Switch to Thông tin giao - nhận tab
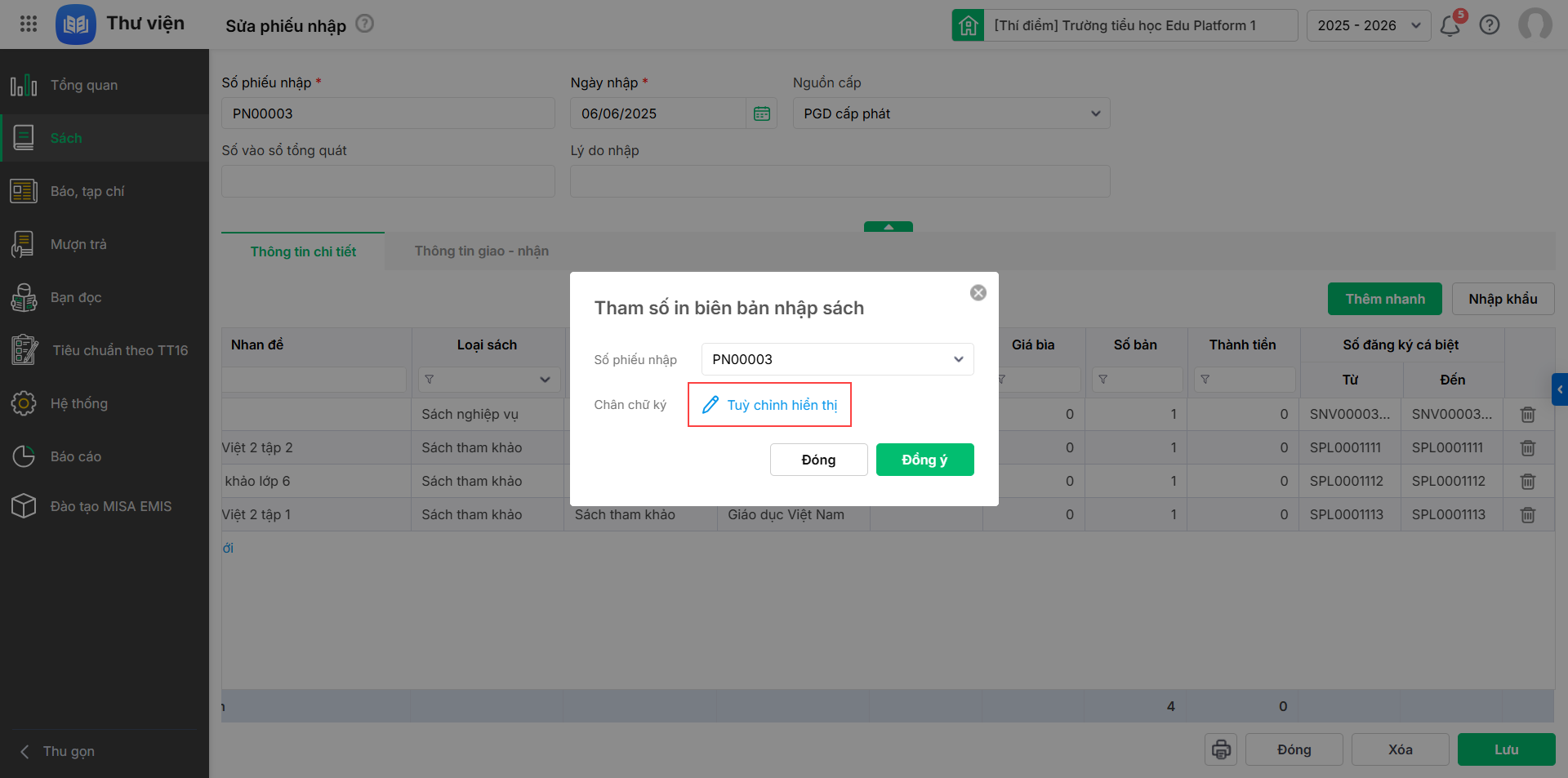This screenshot has width=1568, height=778. (x=481, y=251)
